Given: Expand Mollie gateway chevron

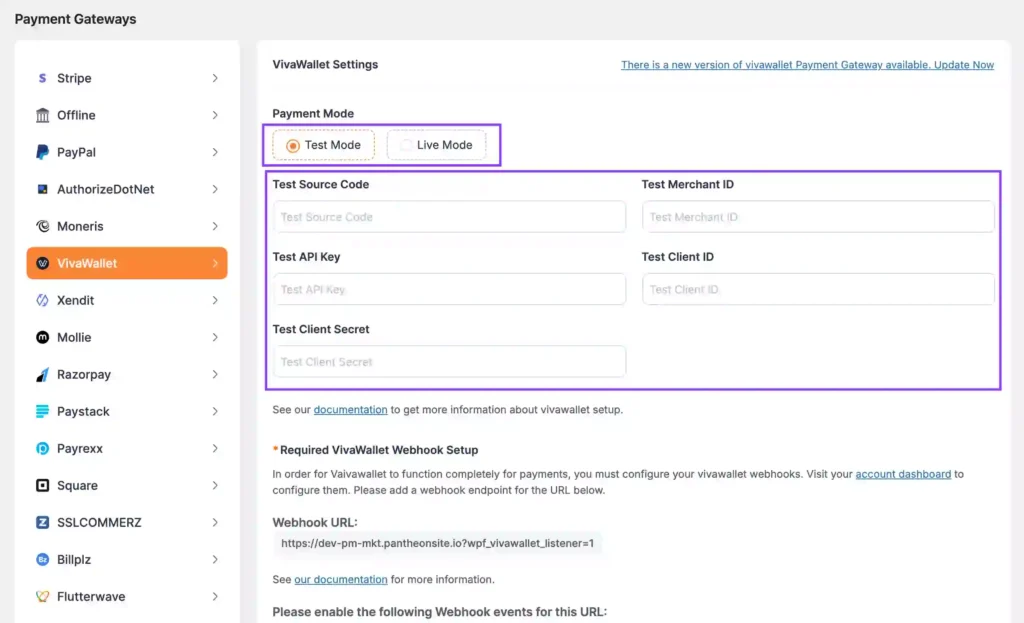Looking at the screenshot, I should click(x=215, y=338).
